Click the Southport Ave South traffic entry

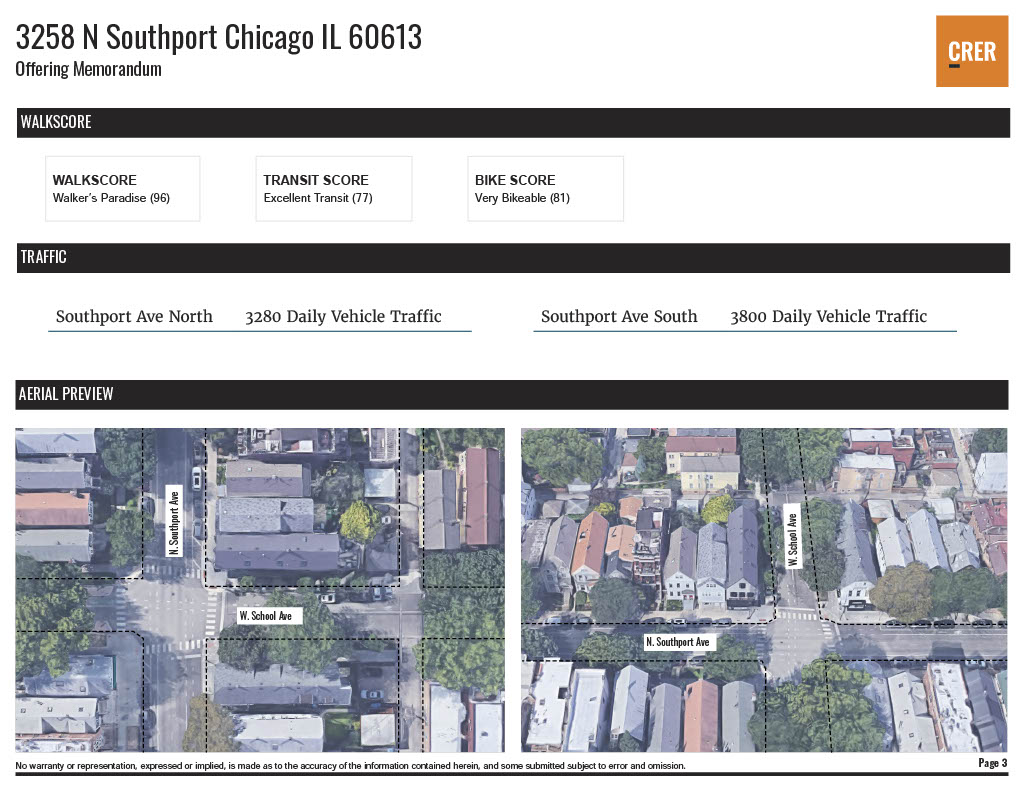point(619,317)
